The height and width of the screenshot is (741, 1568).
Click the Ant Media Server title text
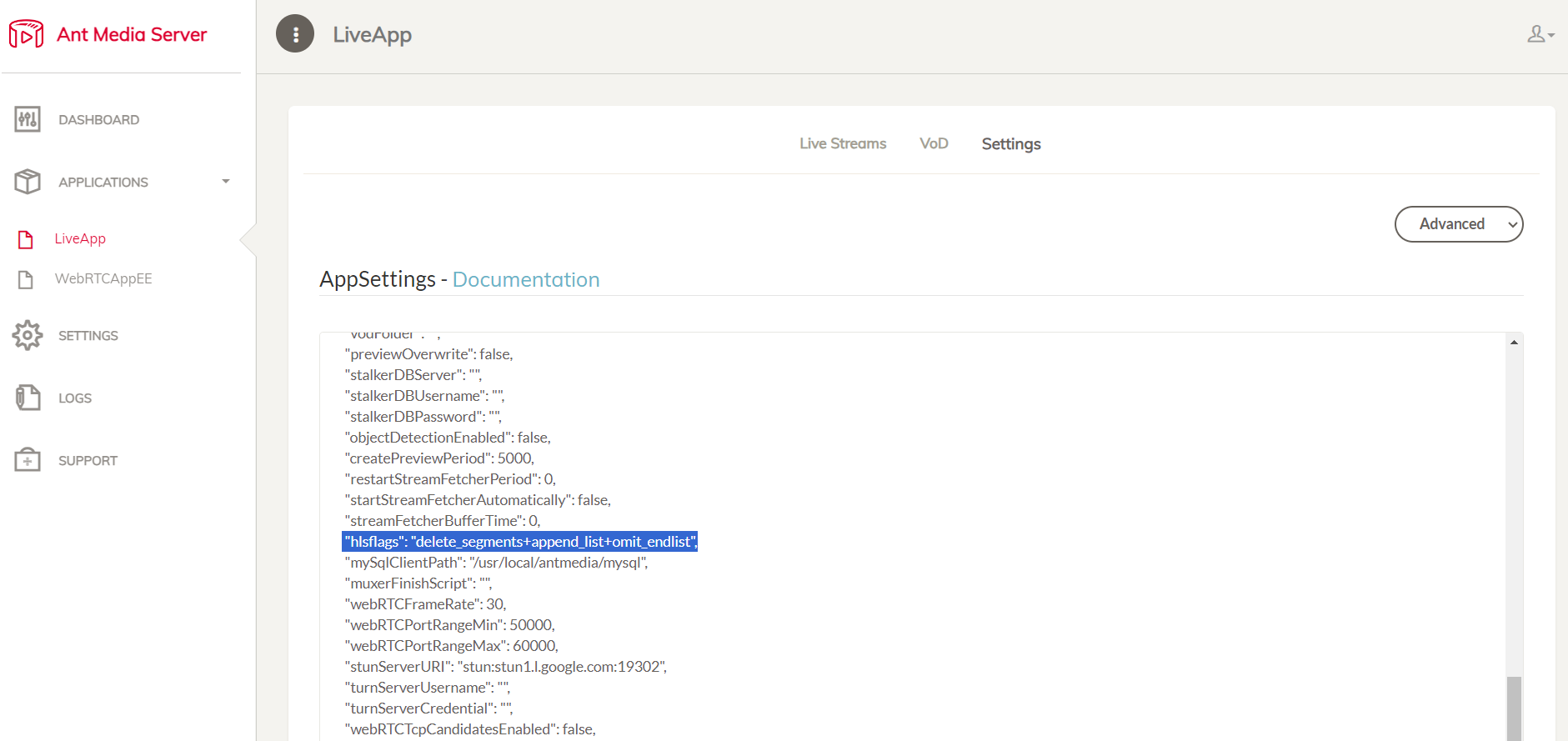click(132, 34)
